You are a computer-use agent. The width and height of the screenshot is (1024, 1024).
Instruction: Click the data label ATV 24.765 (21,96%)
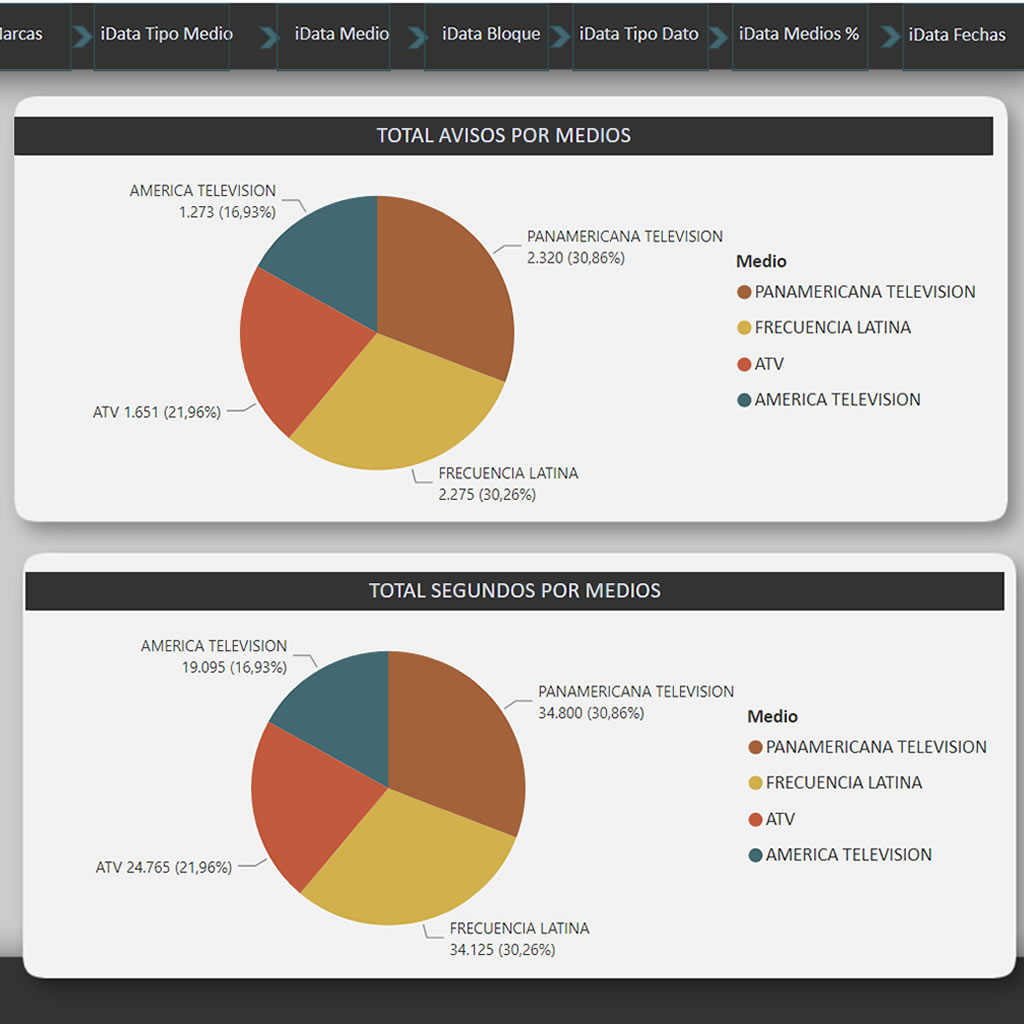click(x=164, y=868)
